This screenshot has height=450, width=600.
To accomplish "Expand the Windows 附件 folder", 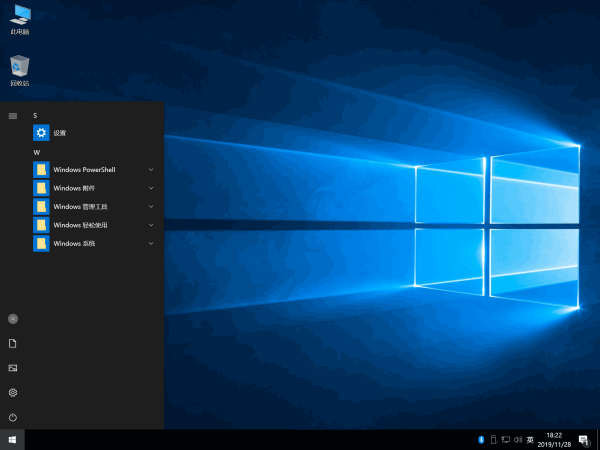I will point(151,188).
